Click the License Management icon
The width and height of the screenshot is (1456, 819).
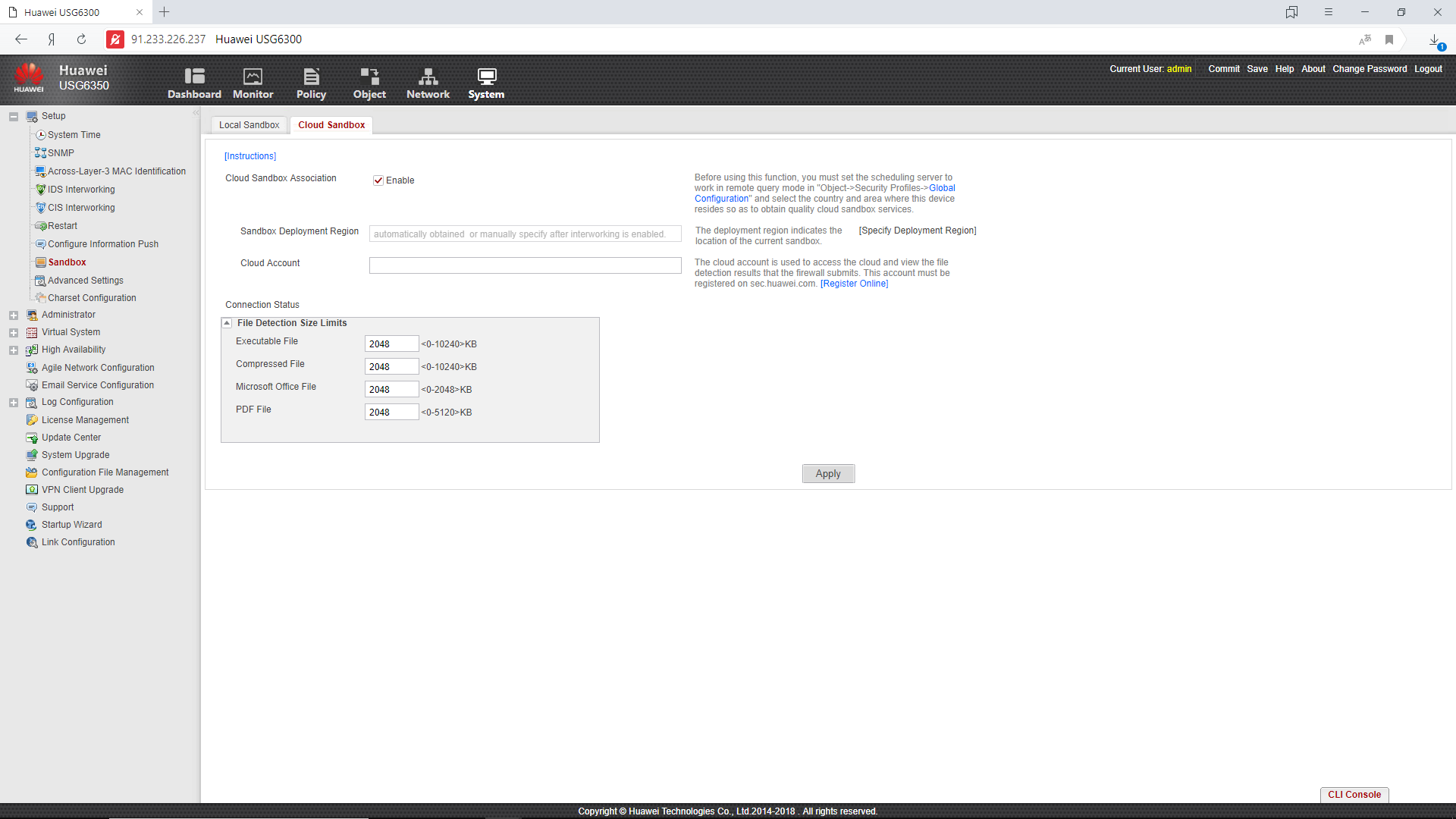[x=32, y=420]
